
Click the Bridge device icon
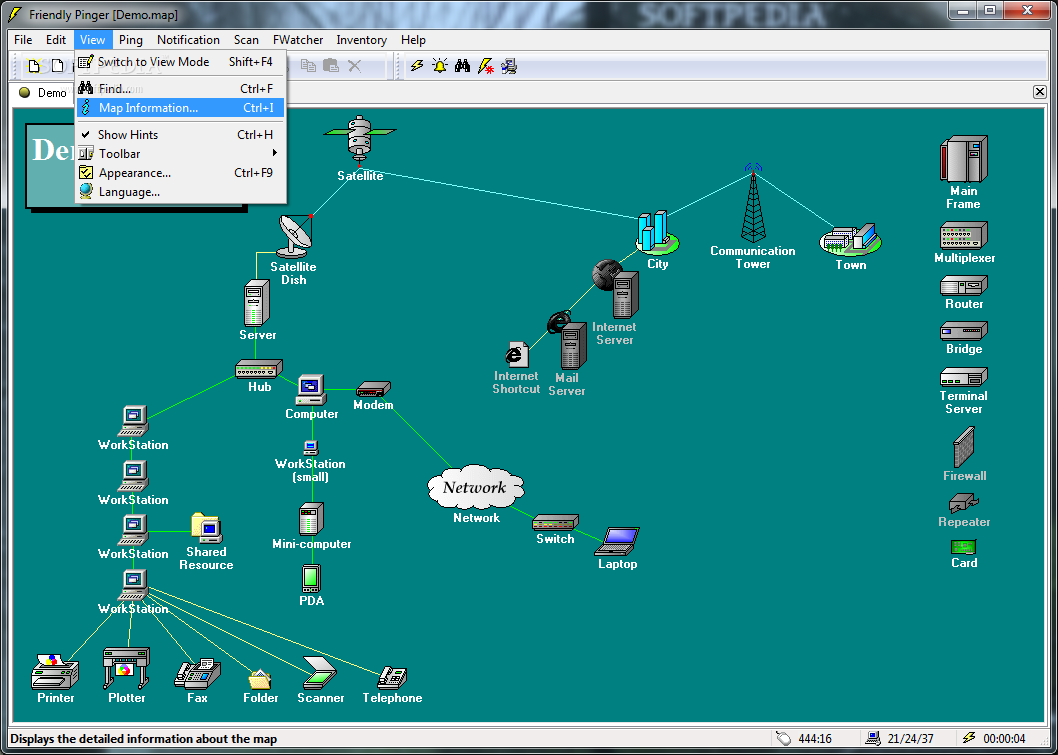pyautogui.click(x=964, y=331)
